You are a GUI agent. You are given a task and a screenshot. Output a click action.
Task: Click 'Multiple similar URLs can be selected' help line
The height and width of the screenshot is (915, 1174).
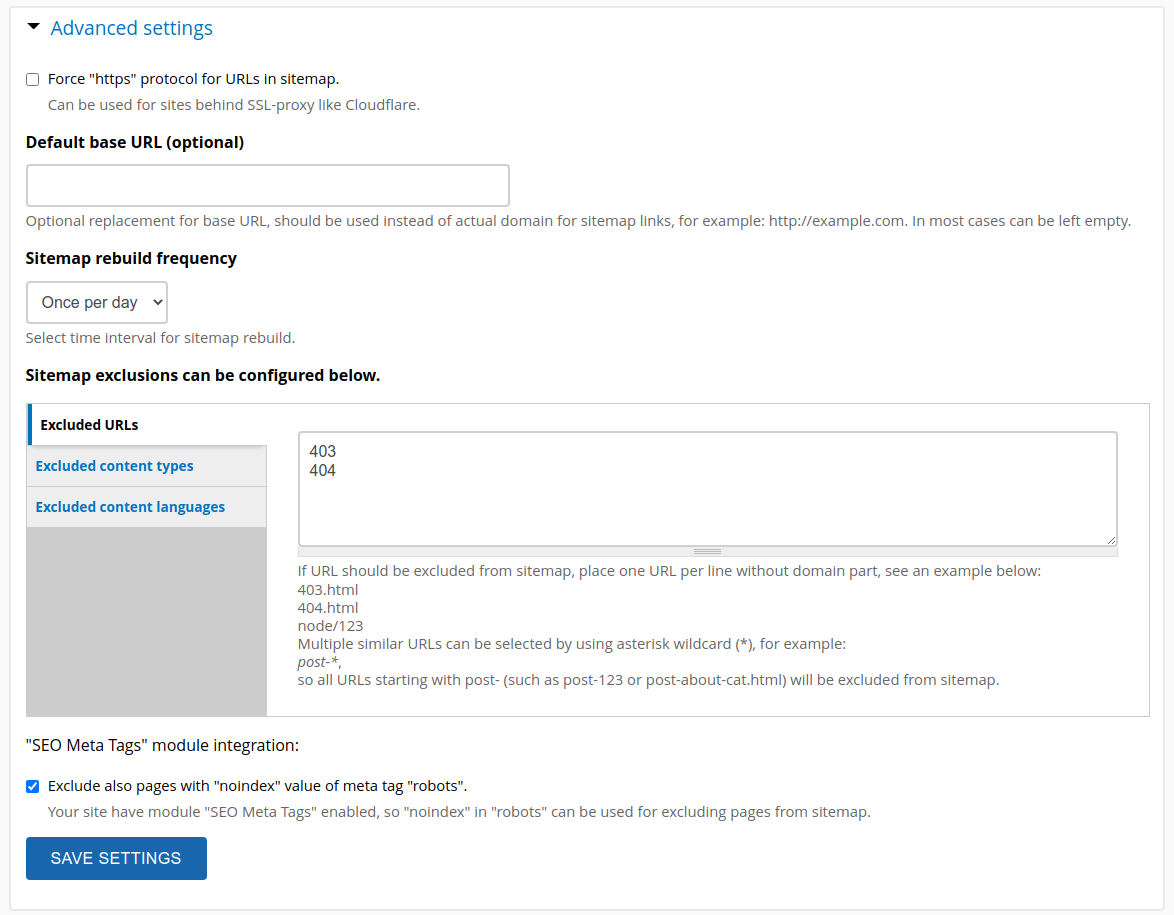(x=572, y=644)
